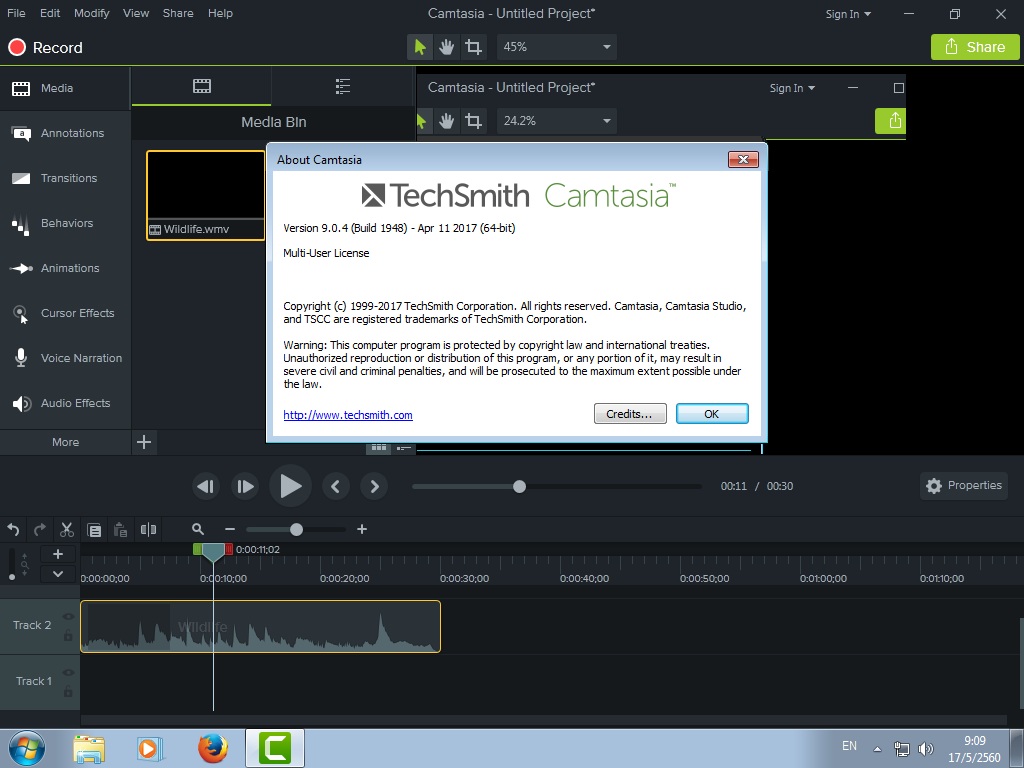Redo action in timeline toolbar

pos(40,530)
